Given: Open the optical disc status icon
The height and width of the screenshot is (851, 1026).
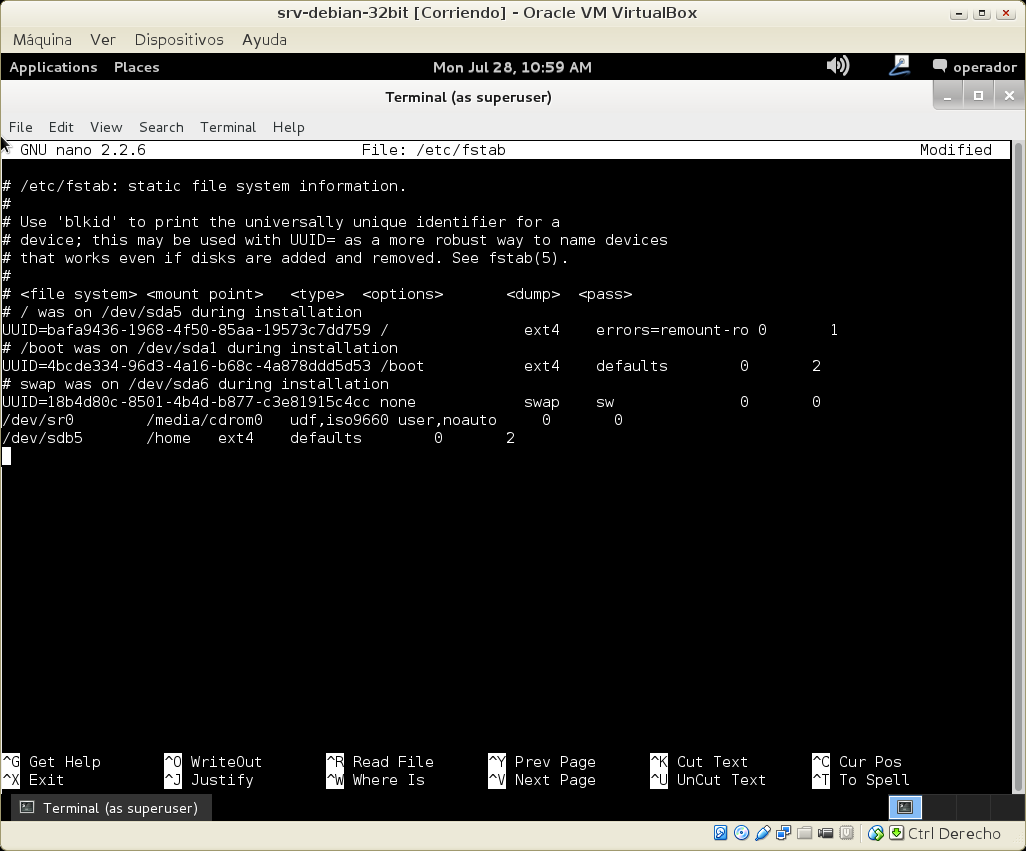Looking at the screenshot, I should tap(741, 833).
